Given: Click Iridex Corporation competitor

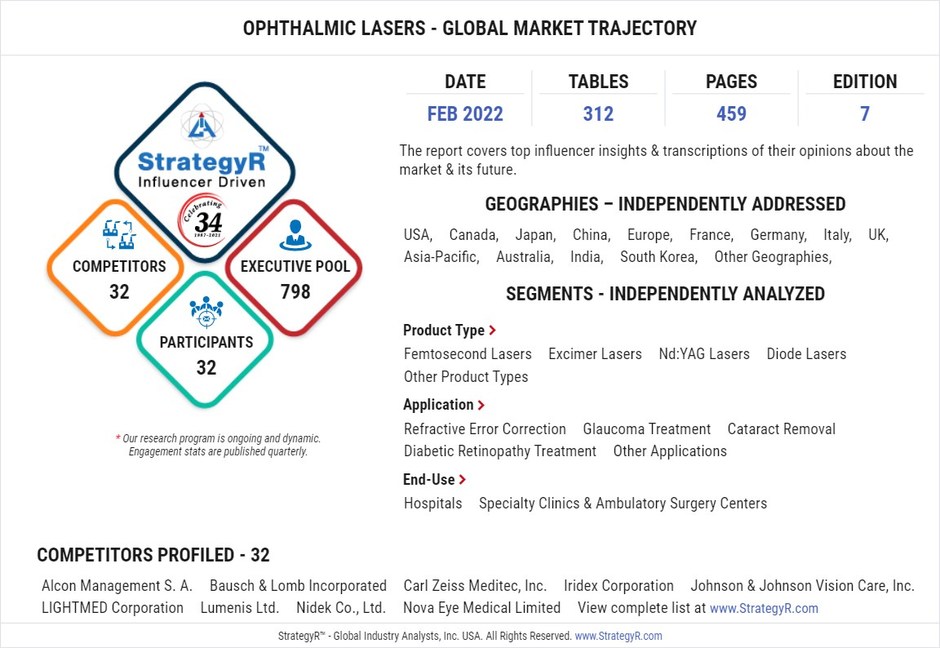Looking at the screenshot, I should (619, 586).
